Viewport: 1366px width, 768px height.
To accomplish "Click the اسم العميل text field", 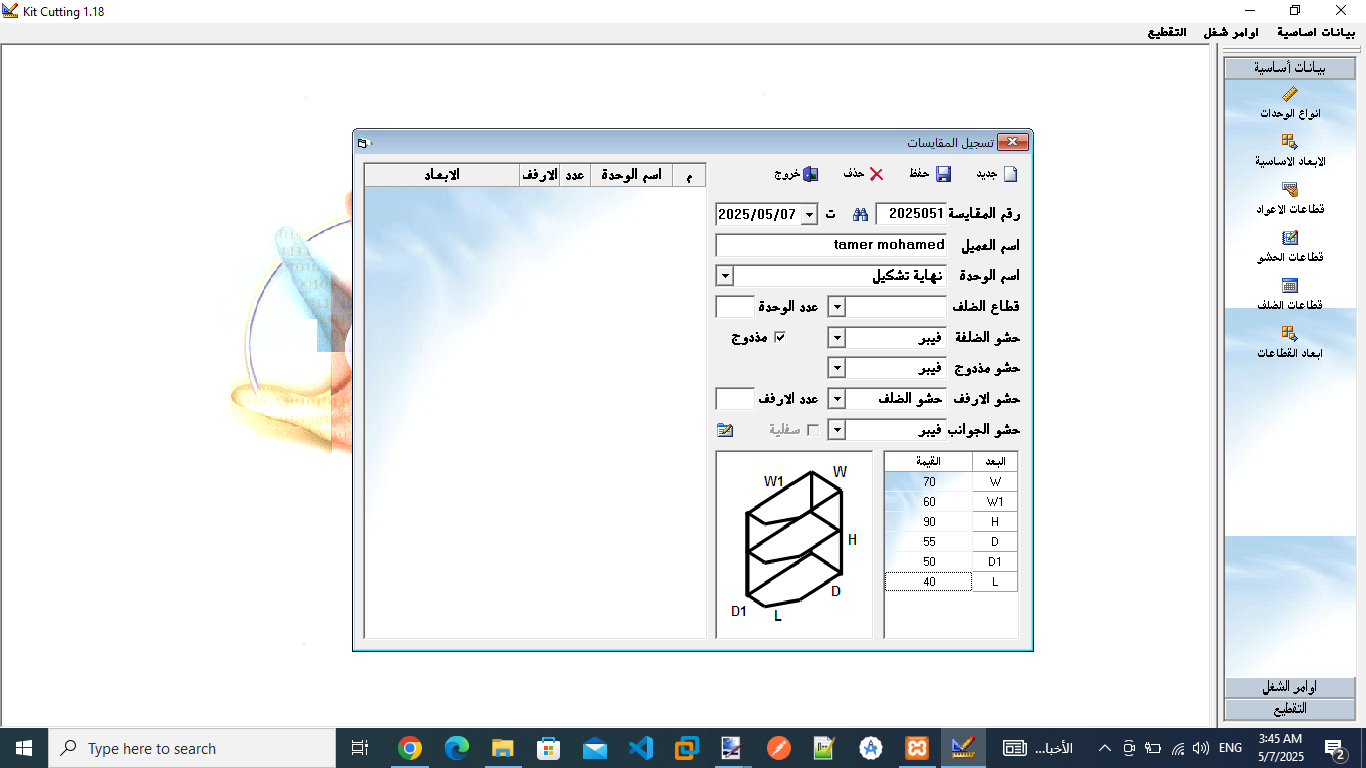I will click(x=831, y=245).
